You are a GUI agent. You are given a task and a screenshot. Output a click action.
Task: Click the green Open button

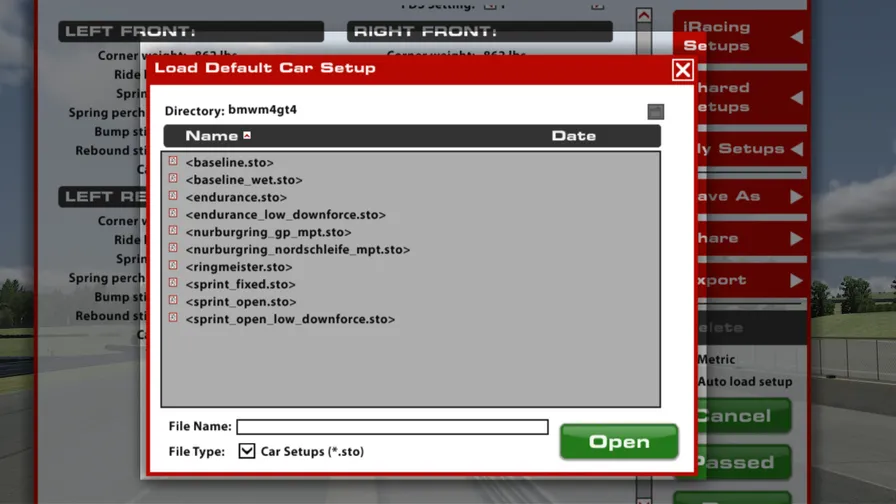(x=619, y=441)
